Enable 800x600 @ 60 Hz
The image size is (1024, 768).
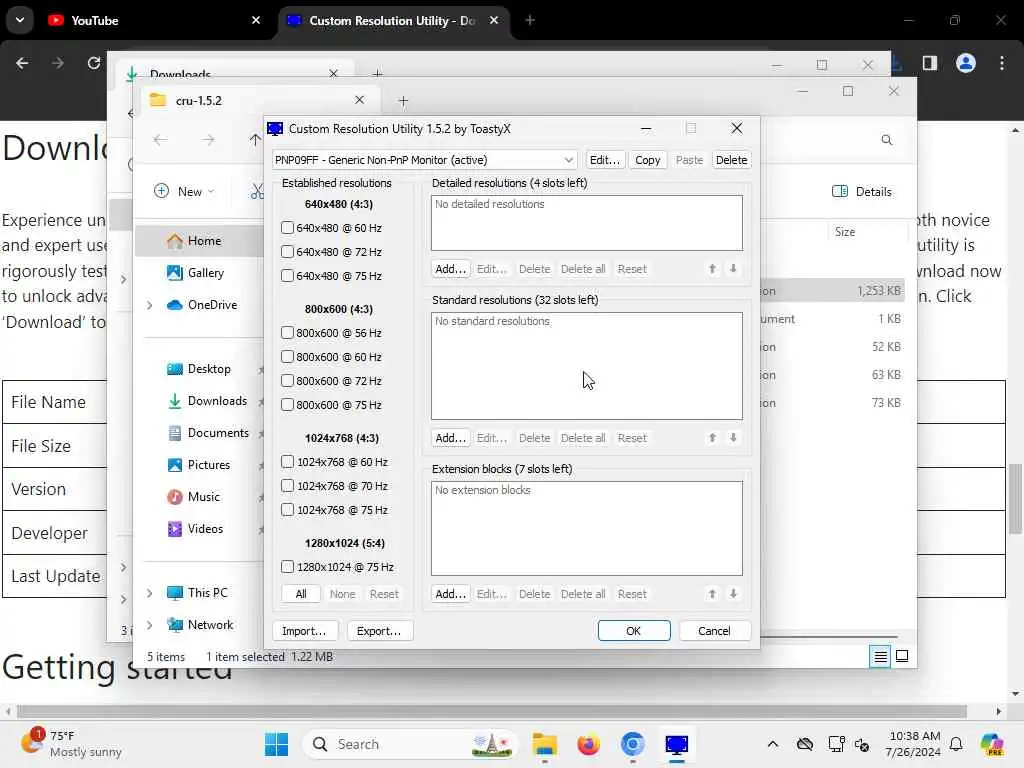click(287, 357)
